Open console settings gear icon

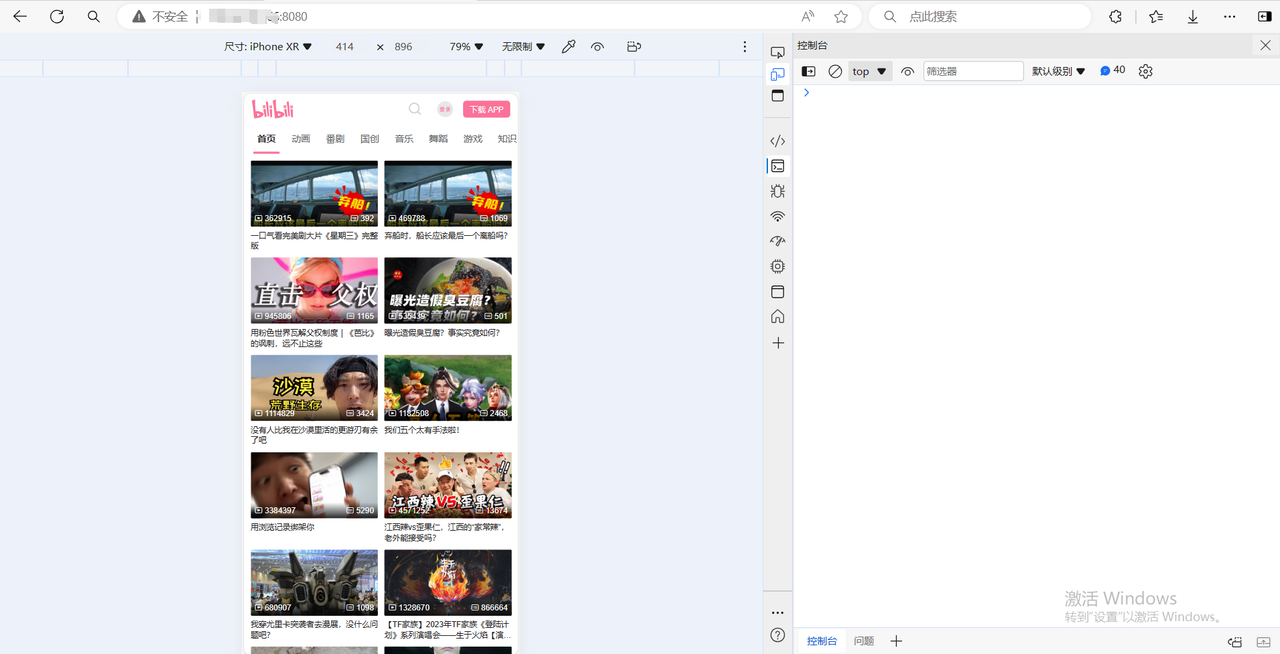1146,72
